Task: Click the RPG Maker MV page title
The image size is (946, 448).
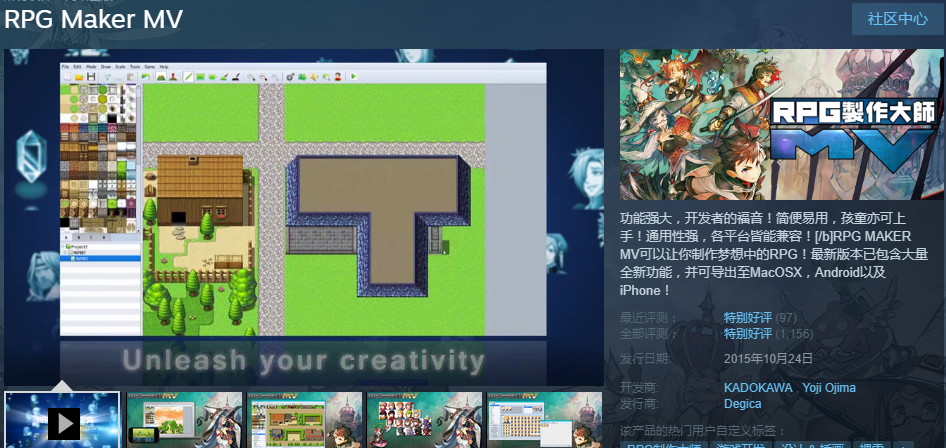Action: [94, 20]
